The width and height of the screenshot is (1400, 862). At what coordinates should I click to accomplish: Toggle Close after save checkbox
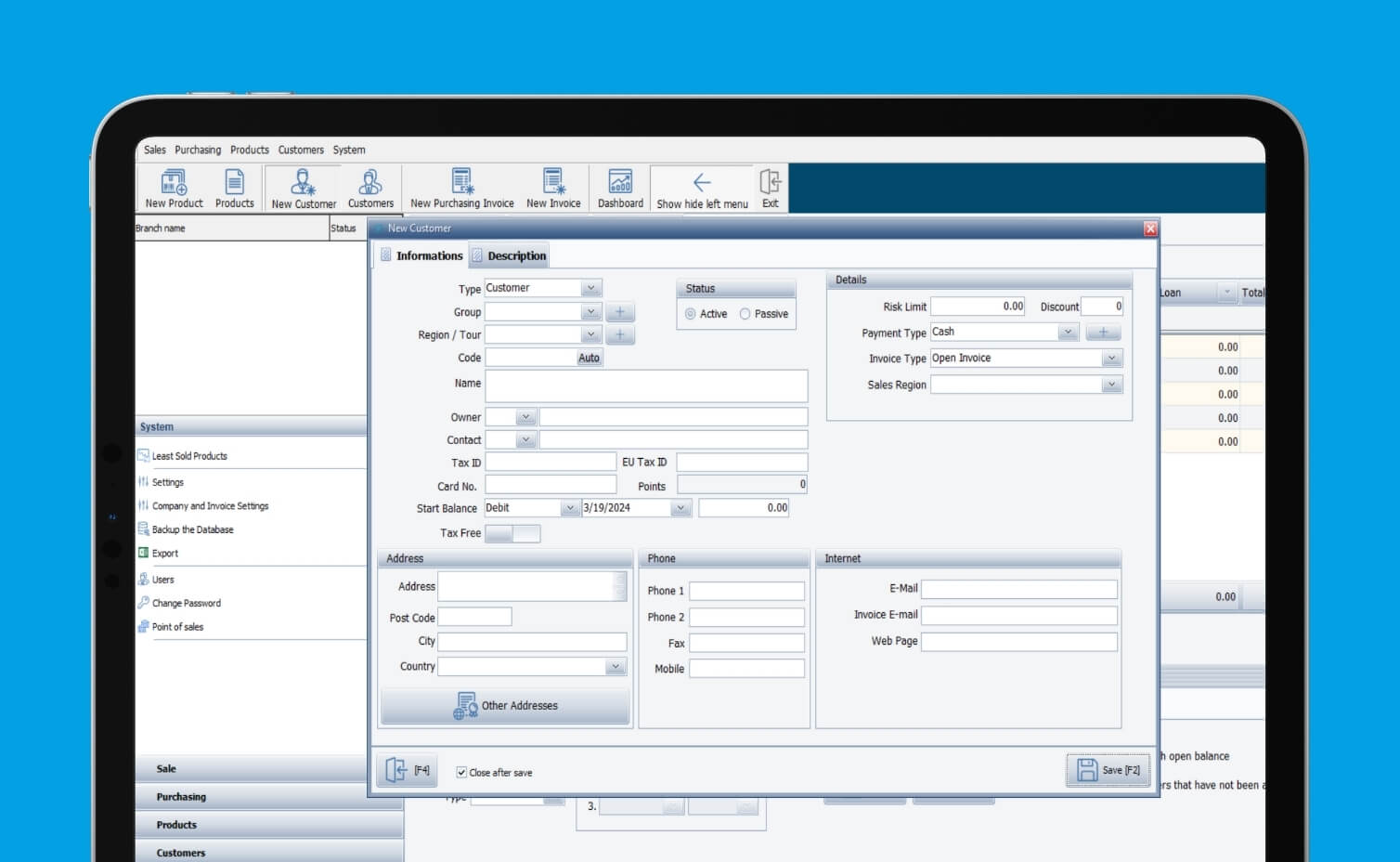[461, 772]
